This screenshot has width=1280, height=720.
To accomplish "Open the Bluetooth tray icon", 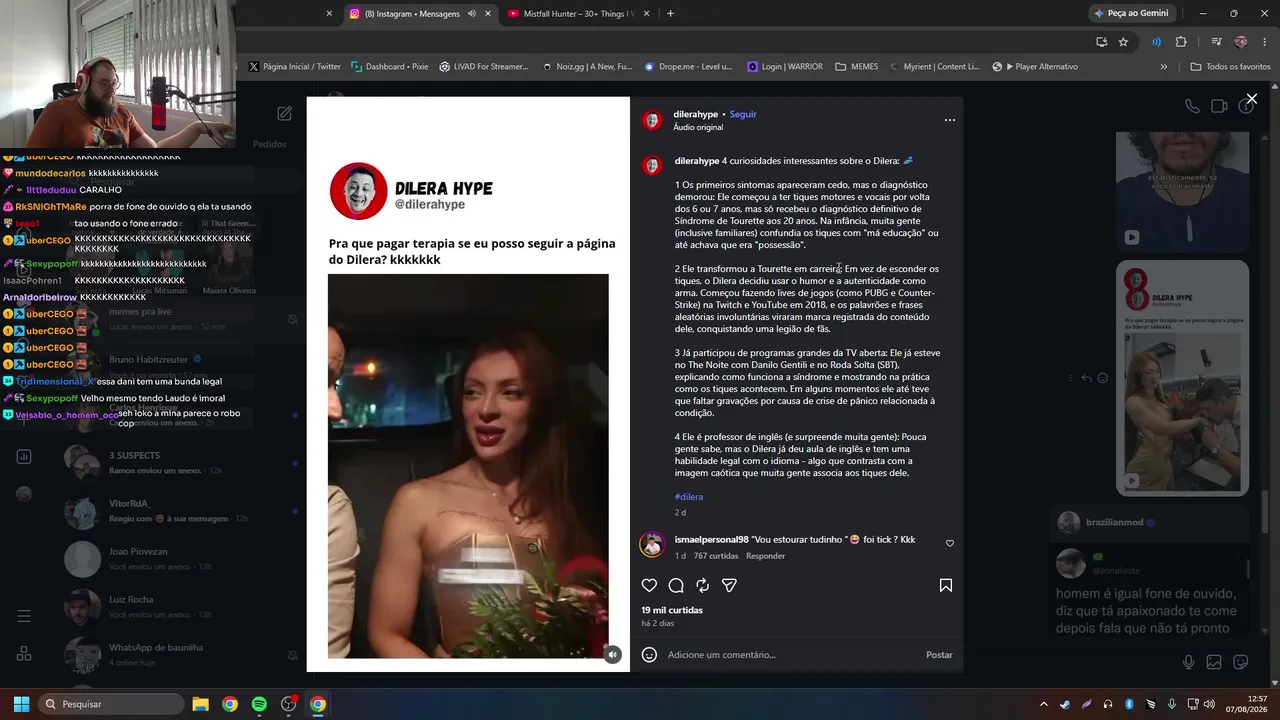I will tap(1128, 704).
